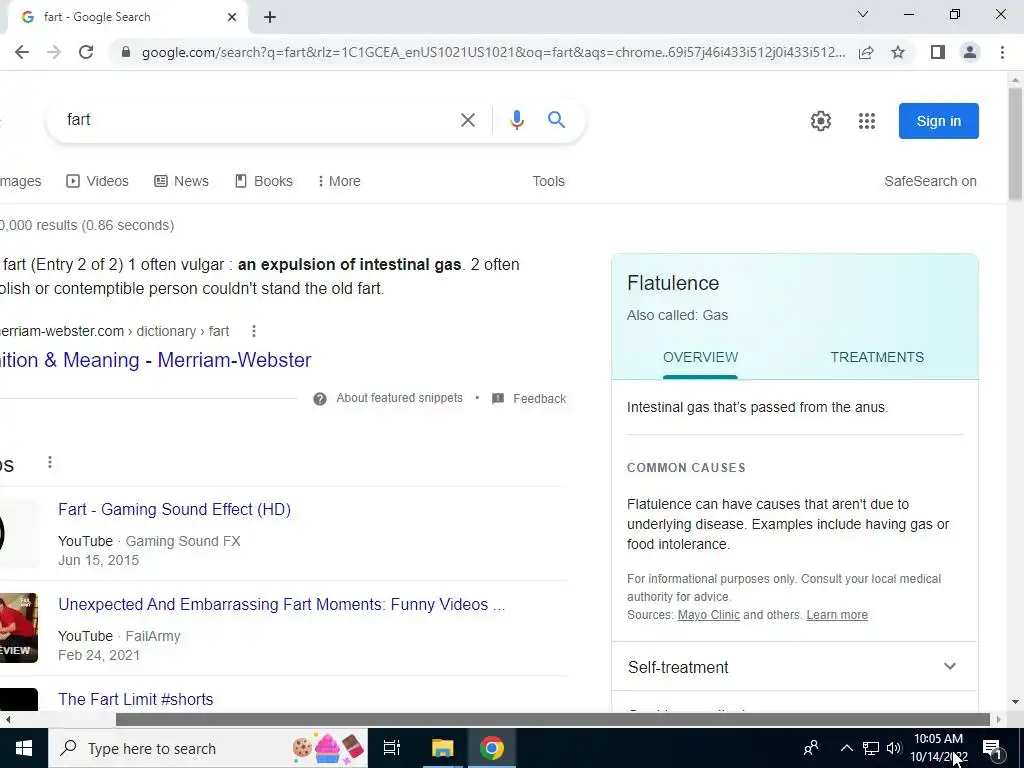Screen dimensions: 1024x768
Task: Switch to Videos results
Action: pos(97,181)
